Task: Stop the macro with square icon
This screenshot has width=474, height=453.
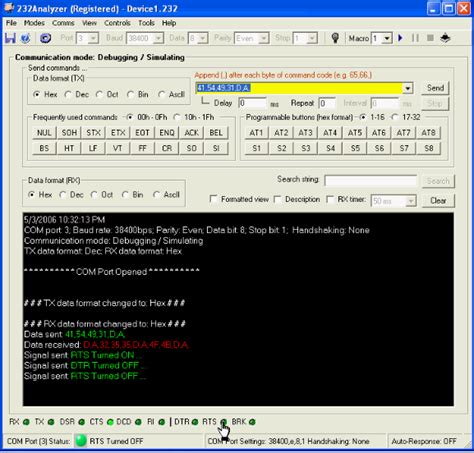Action: (430, 38)
